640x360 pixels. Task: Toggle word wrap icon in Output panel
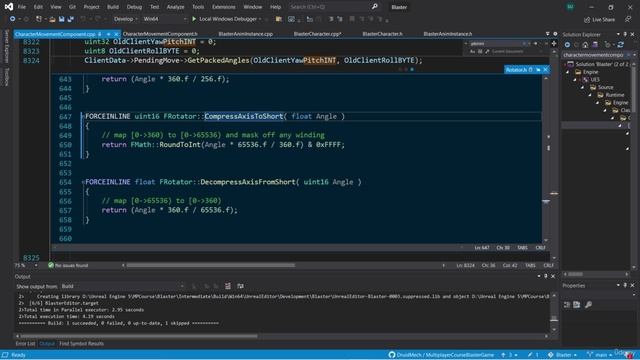point(240,286)
